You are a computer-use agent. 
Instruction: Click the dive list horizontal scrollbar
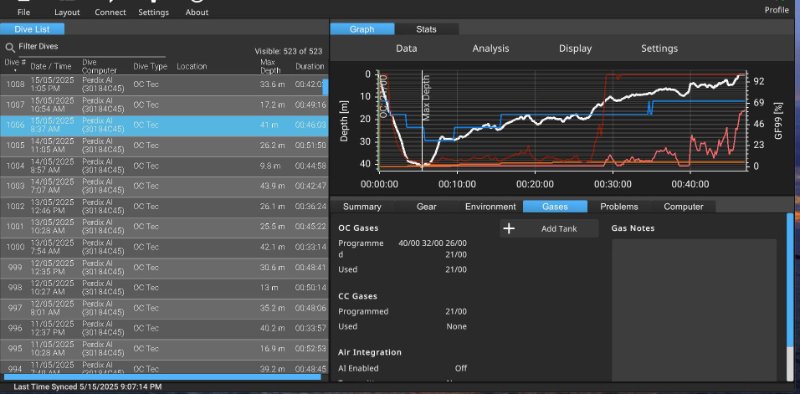(x=162, y=377)
